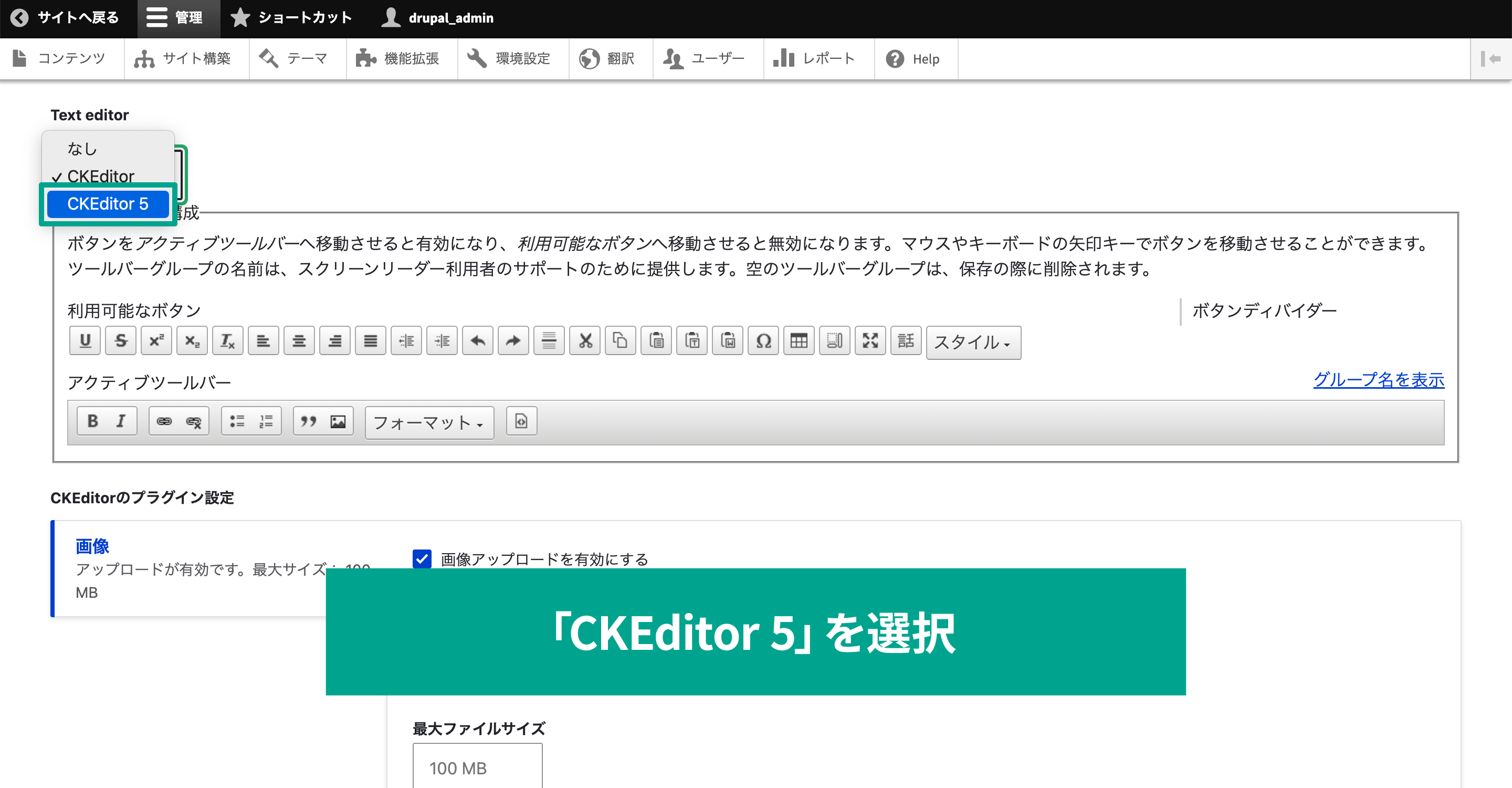Click the Image button in active toolbar
The height and width of the screenshot is (788, 1512).
tap(338, 421)
